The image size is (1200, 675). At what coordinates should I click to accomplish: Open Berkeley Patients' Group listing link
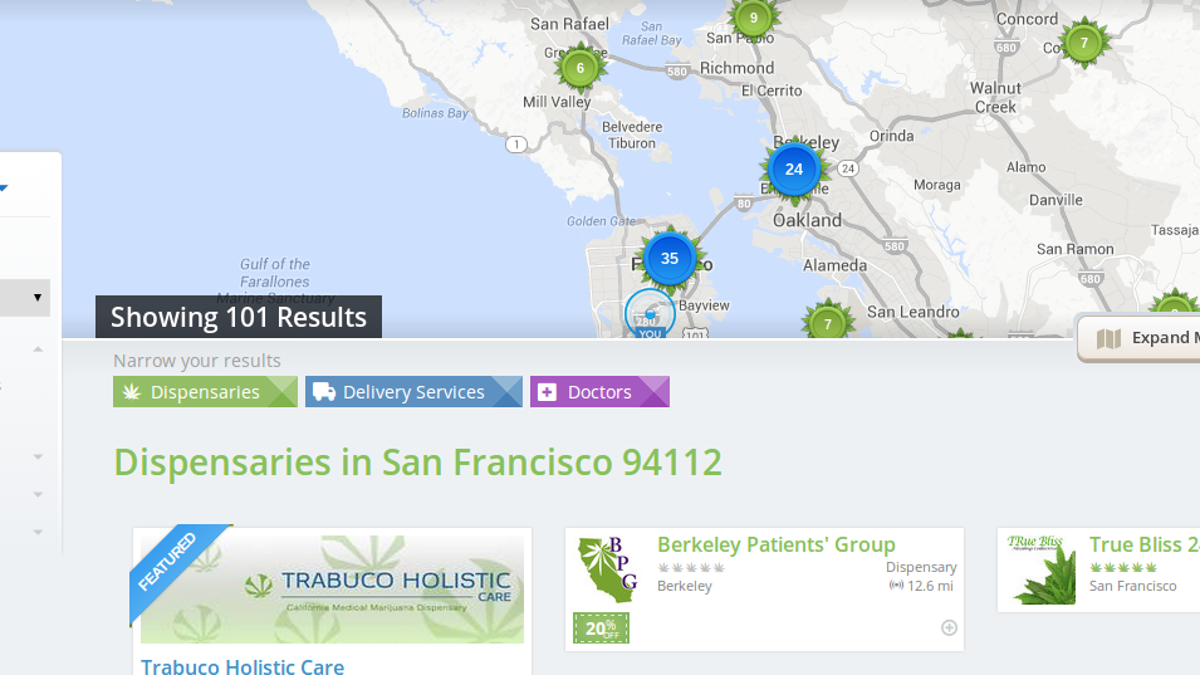pos(776,545)
